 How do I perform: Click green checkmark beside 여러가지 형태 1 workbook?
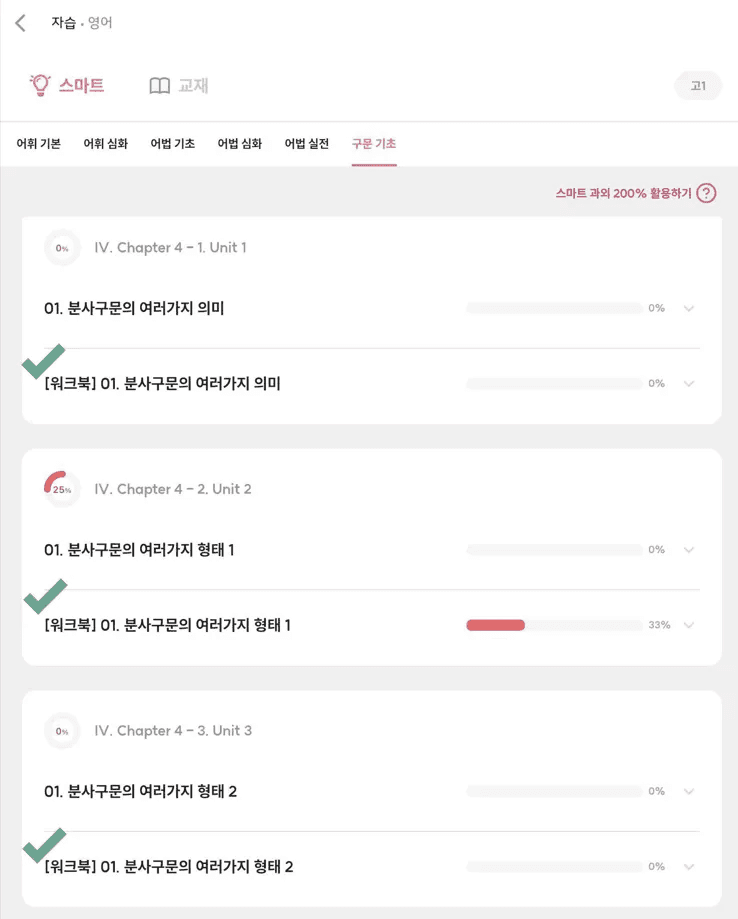pyautogui.click(x=44, y=596)
